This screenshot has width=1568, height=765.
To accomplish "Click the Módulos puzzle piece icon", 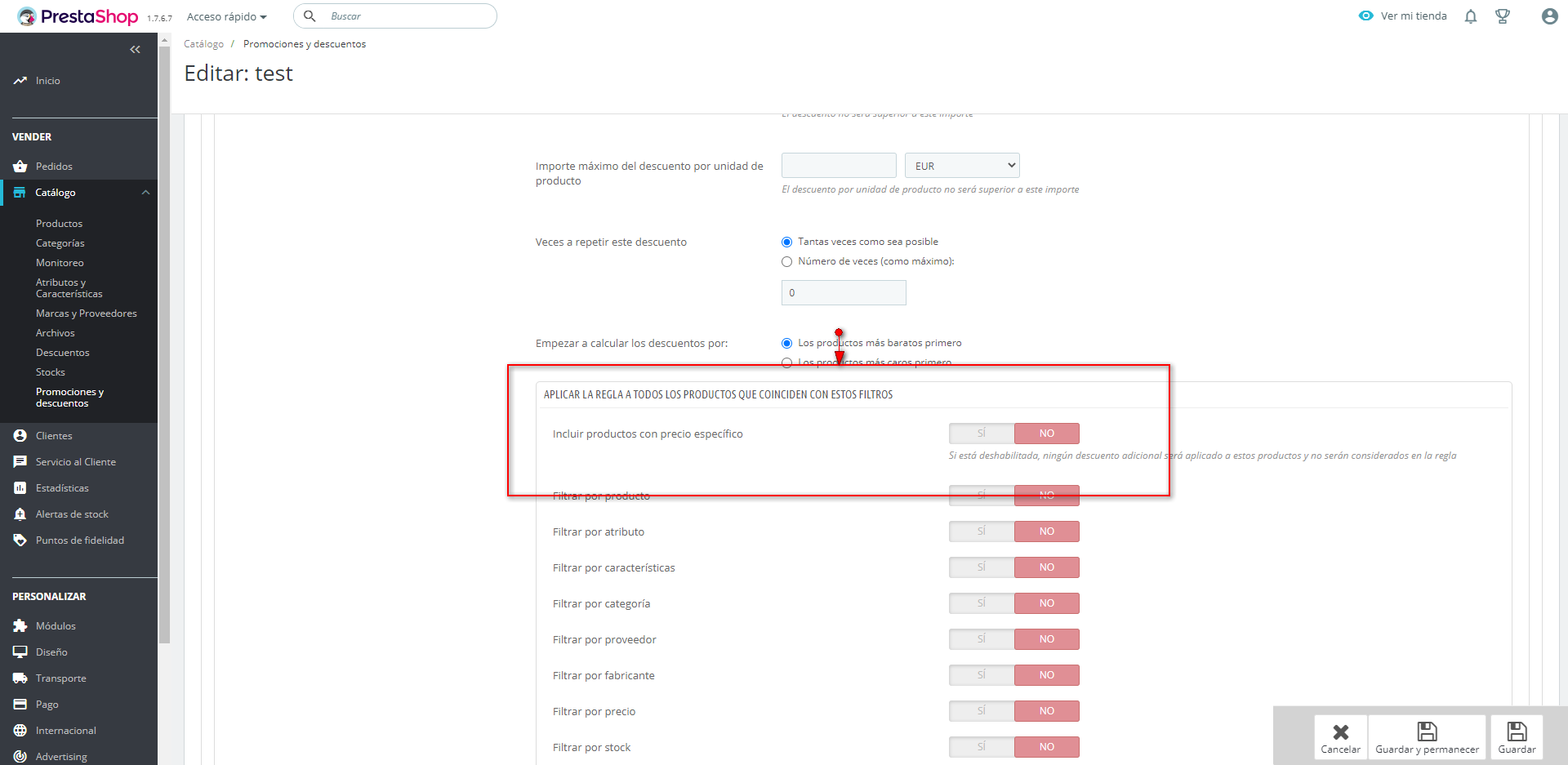I will click(20, 626).
